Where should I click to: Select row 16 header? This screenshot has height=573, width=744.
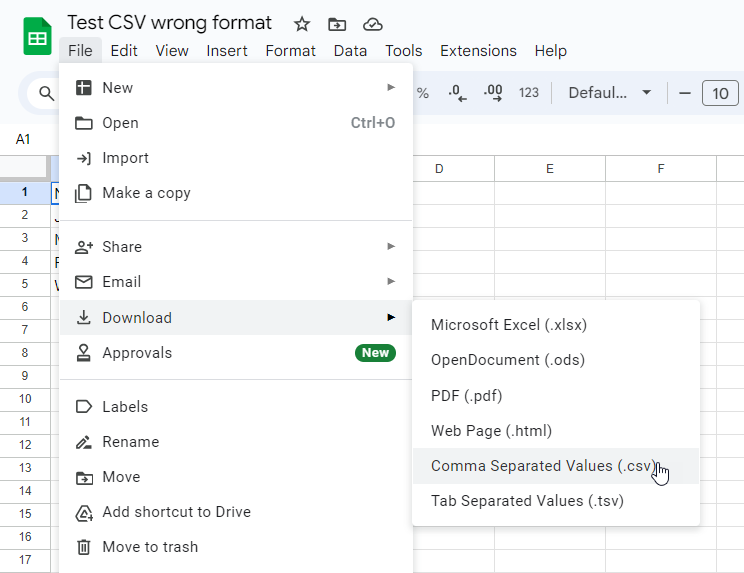coord(25,537)
